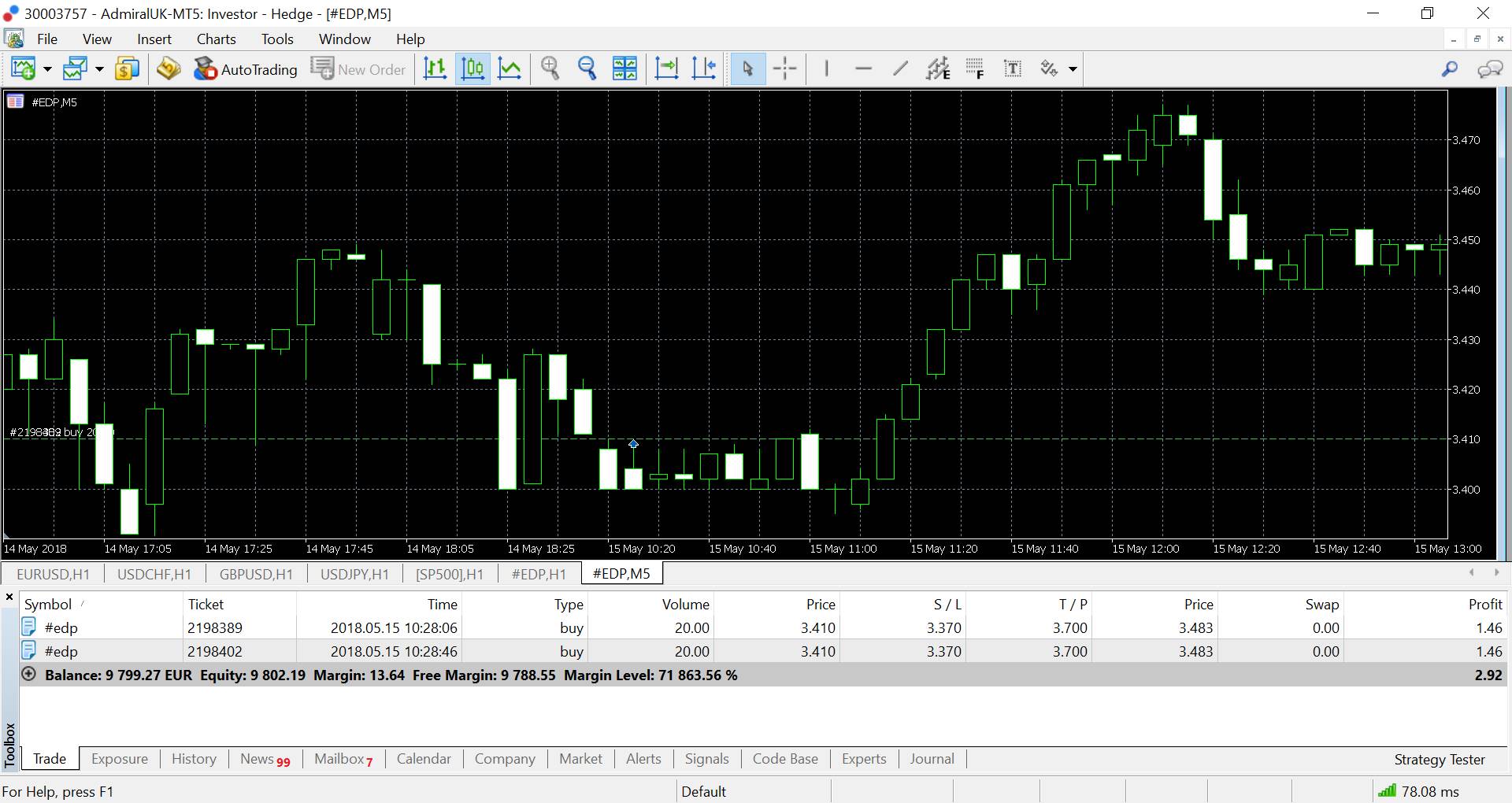The image size is (1512, 803).
Task: Draw a horizontal line on chart
Action: [863, 69]
